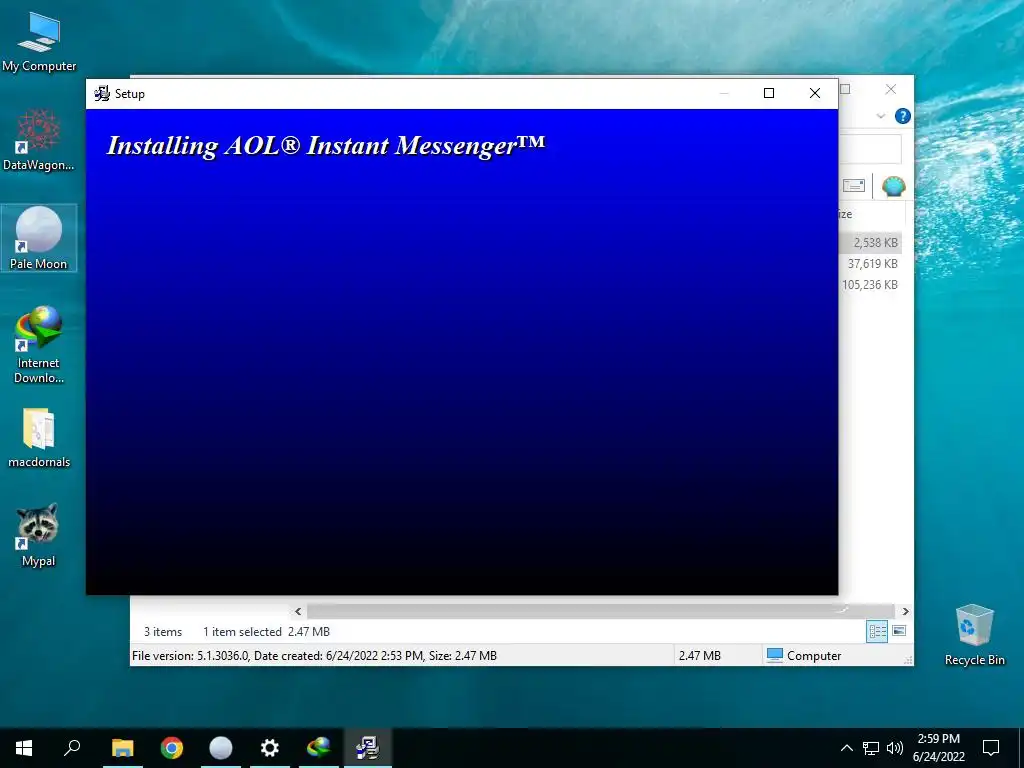This screenshot has width=1024, height=768.
Task: Open the volume speaker tray icon
Action: tap(895, 748)
